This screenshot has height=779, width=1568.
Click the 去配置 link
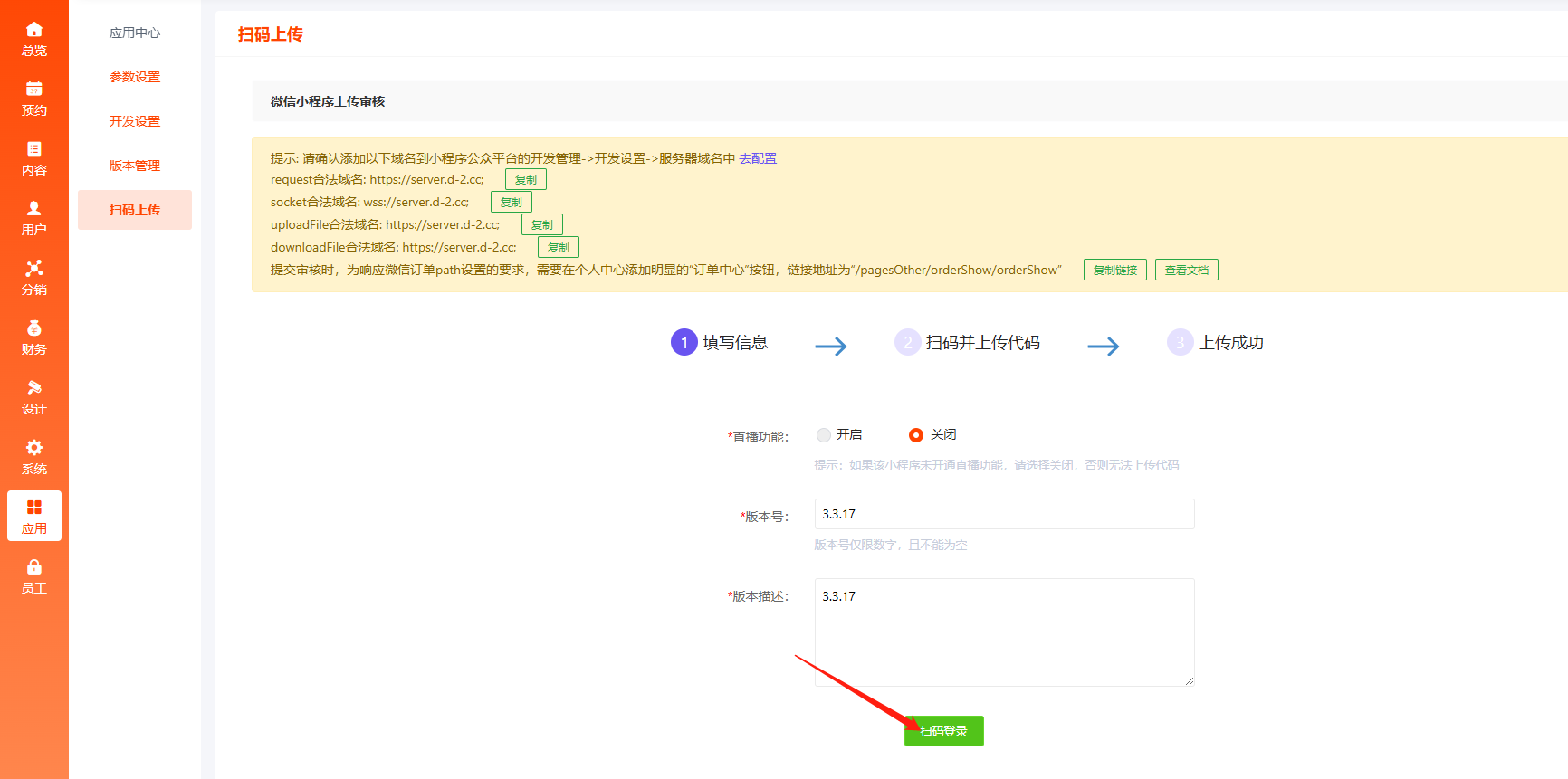click(x=758, y=158)
